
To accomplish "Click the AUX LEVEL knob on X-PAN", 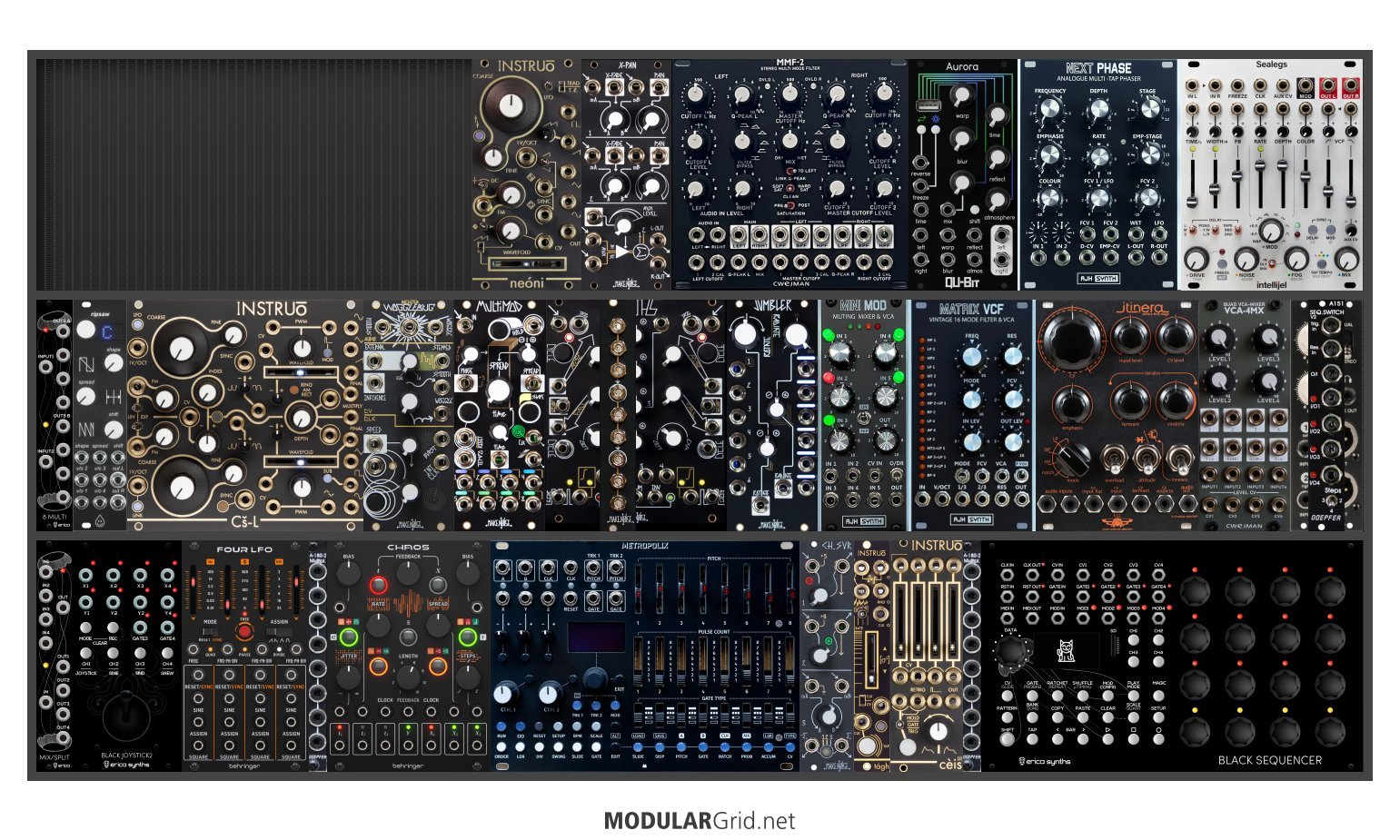I will [625, 226].
